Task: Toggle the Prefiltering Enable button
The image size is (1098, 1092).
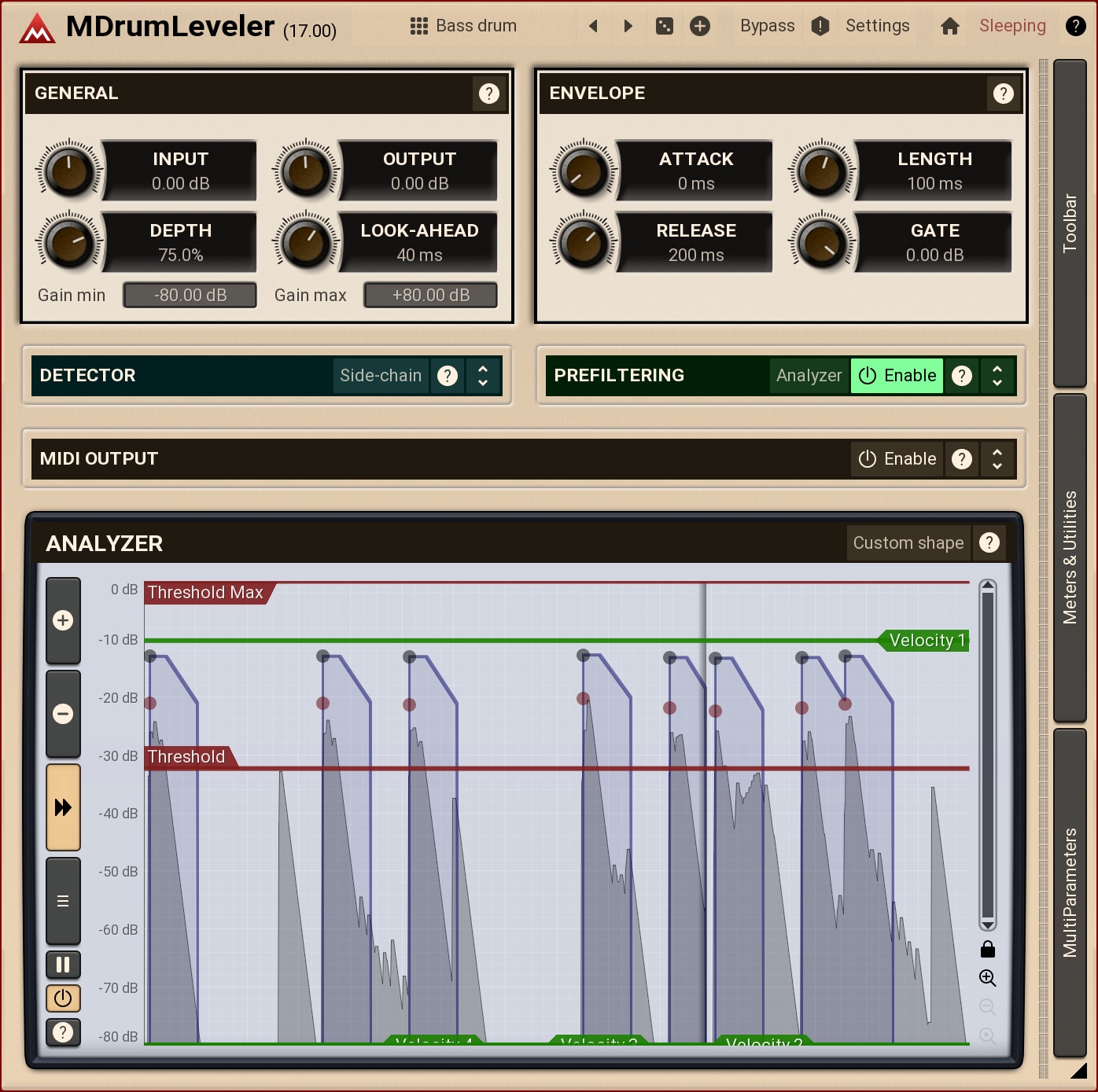Action: (897, 376)
